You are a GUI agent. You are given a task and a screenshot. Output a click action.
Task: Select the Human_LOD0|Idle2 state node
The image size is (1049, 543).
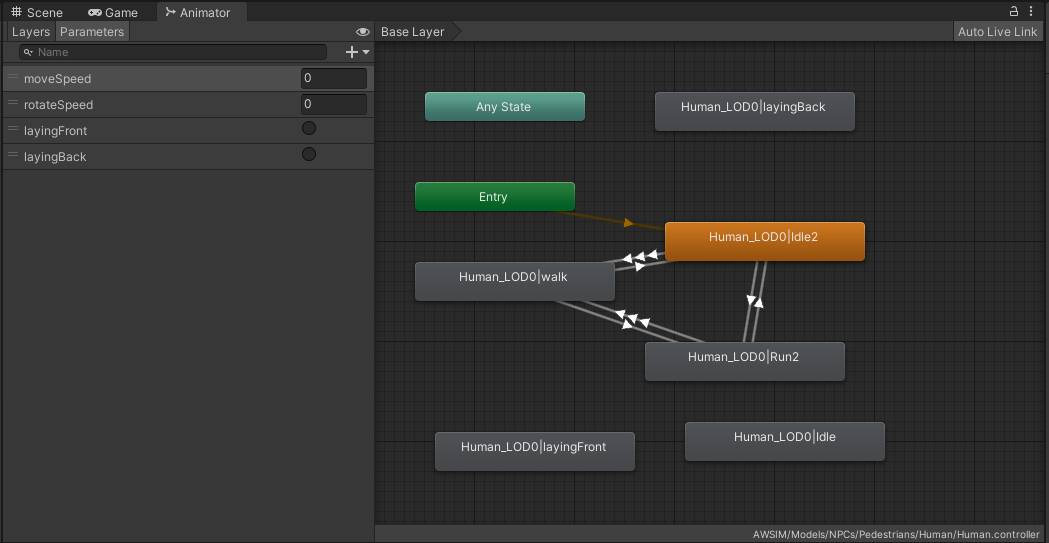[x=764, y=241]
